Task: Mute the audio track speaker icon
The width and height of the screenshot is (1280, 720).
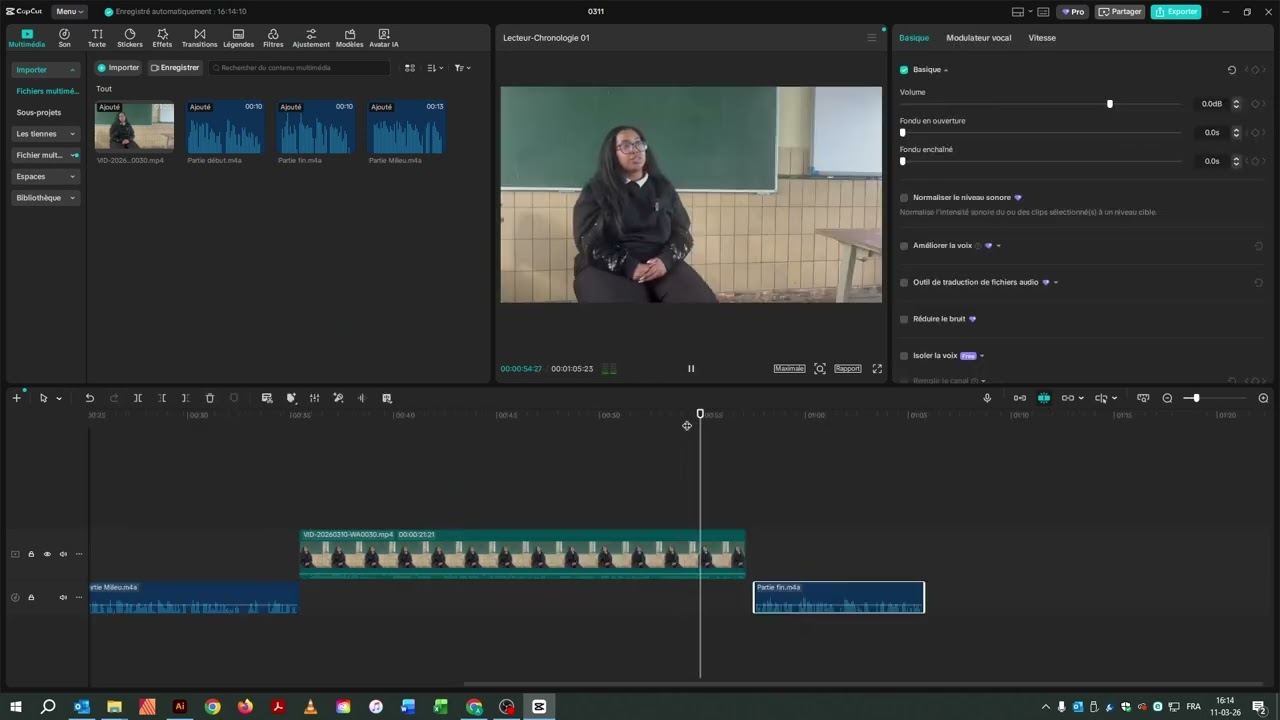Action: (63, 597)
